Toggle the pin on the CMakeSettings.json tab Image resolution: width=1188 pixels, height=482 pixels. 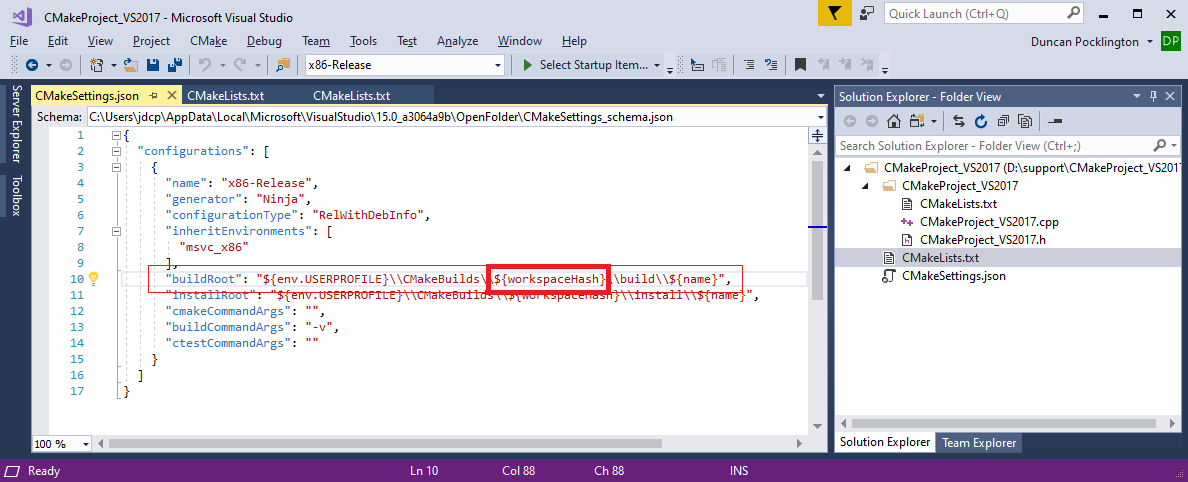pyautogui.click(x=154, y=95)
